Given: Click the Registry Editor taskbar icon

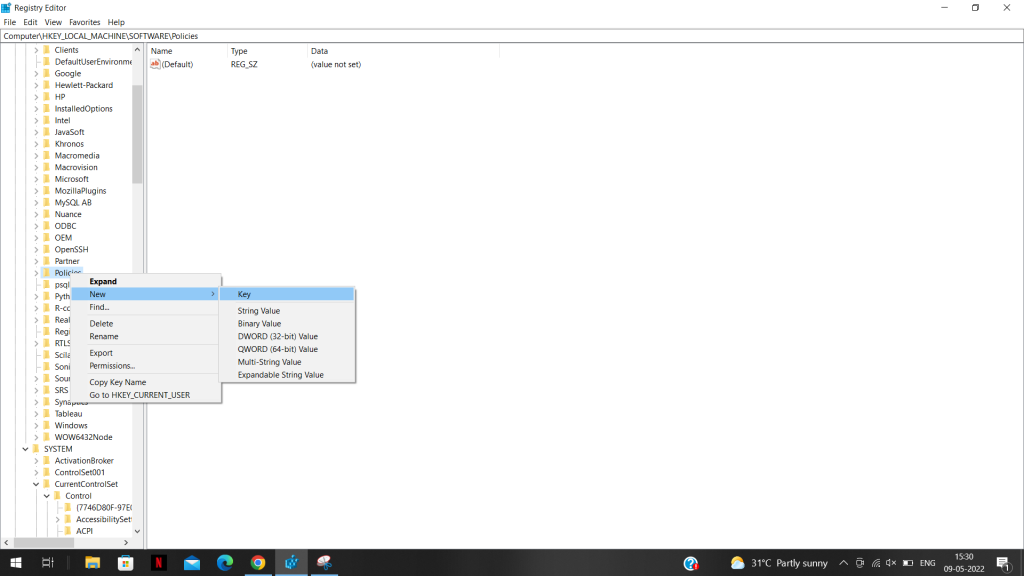Looking at the screenshot, I should (291, 562).
